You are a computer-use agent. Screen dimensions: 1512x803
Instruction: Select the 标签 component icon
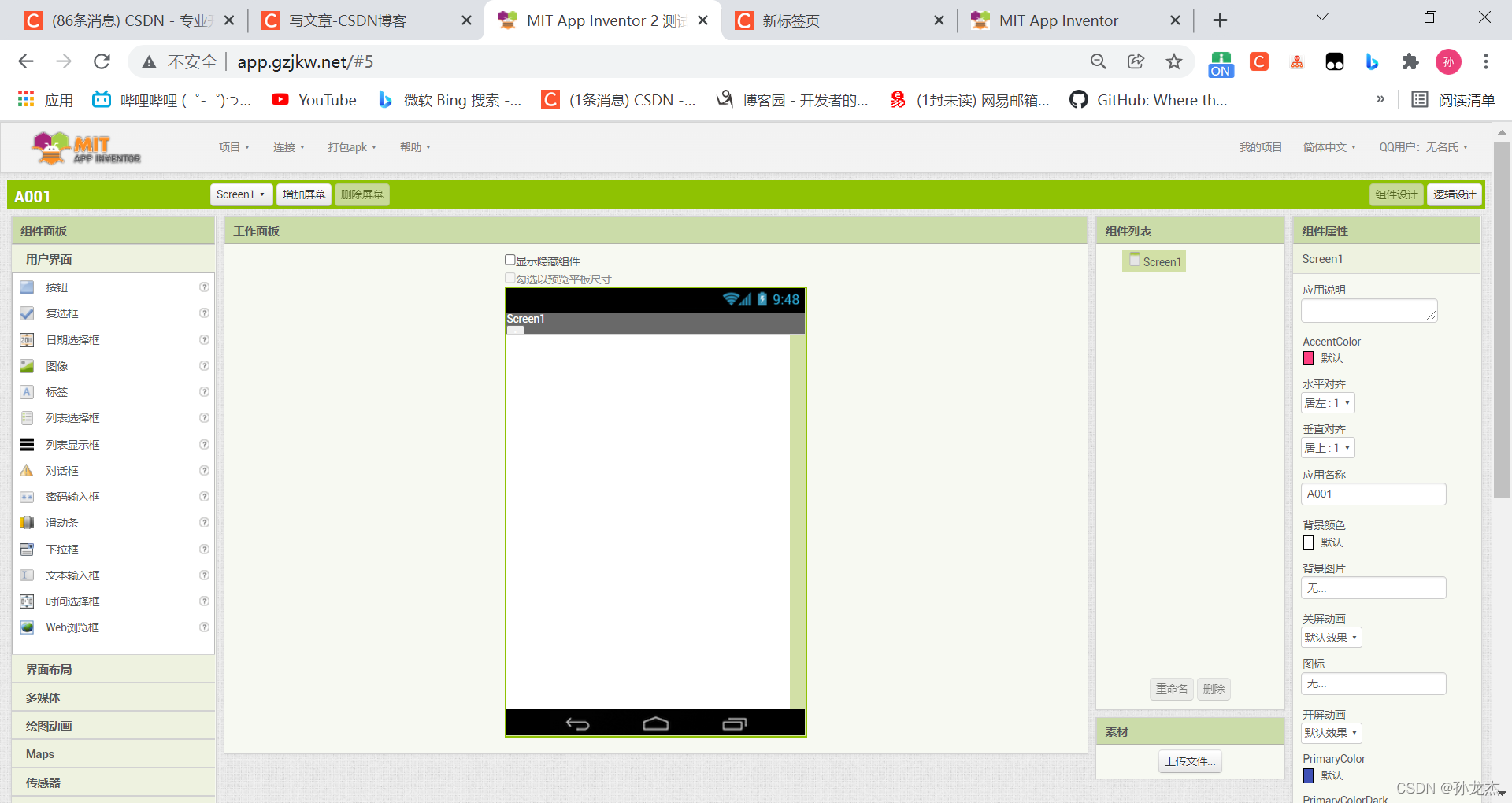pyautogui.click(x=27, y=392)
